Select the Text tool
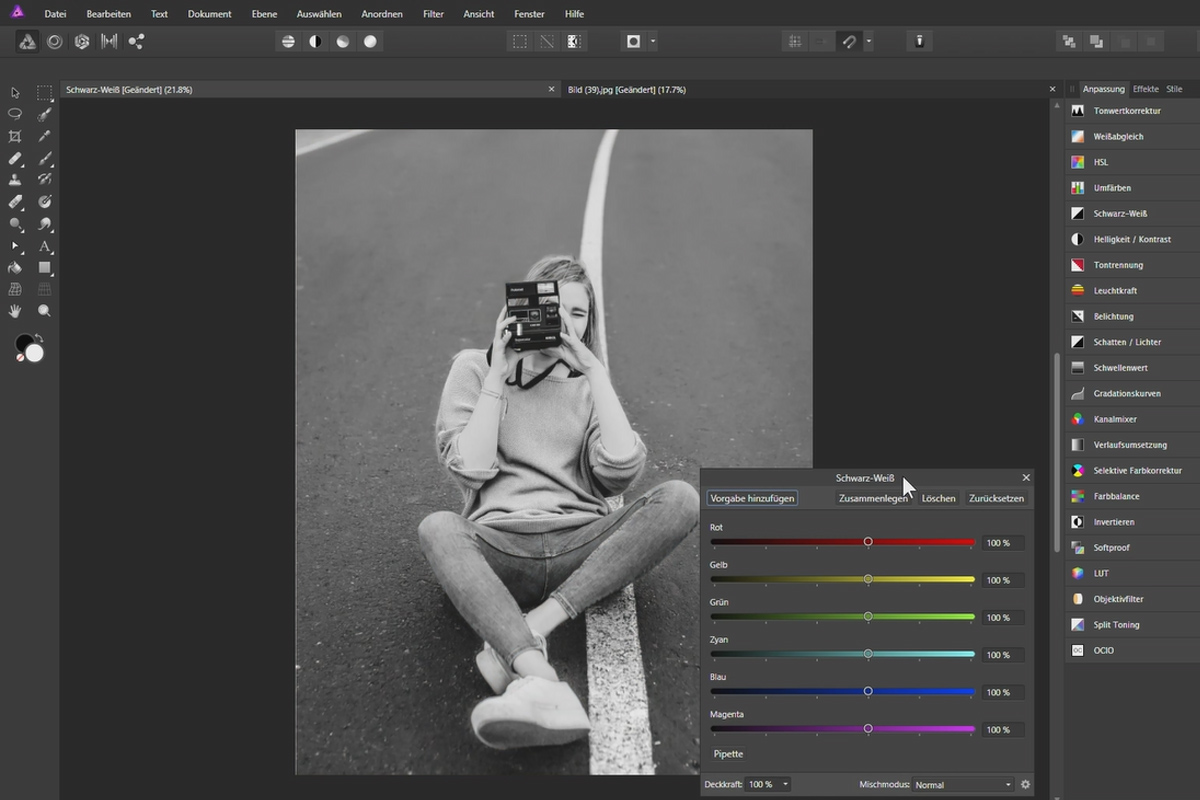 tap(44, 247)
